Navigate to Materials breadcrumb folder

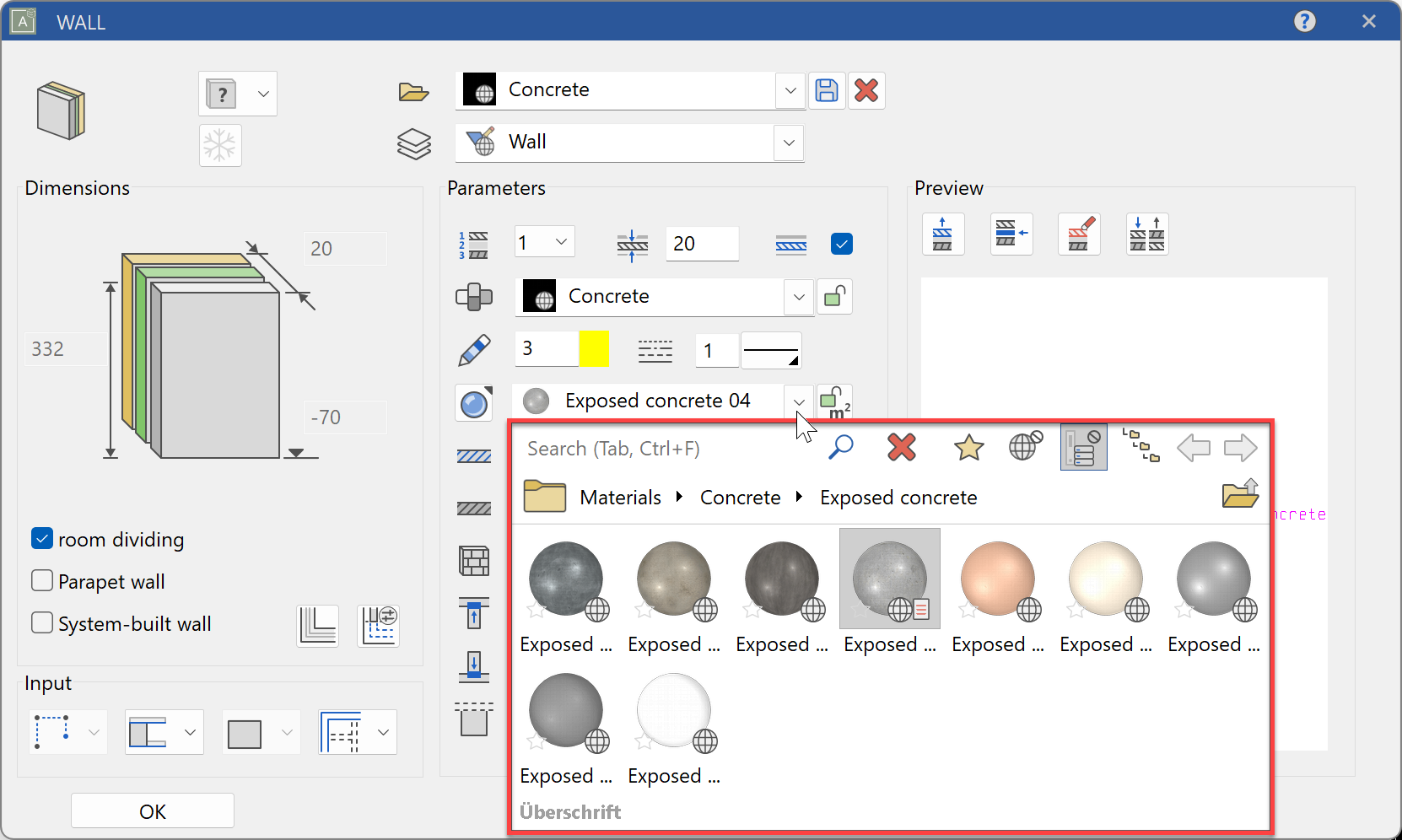point(620,498)
